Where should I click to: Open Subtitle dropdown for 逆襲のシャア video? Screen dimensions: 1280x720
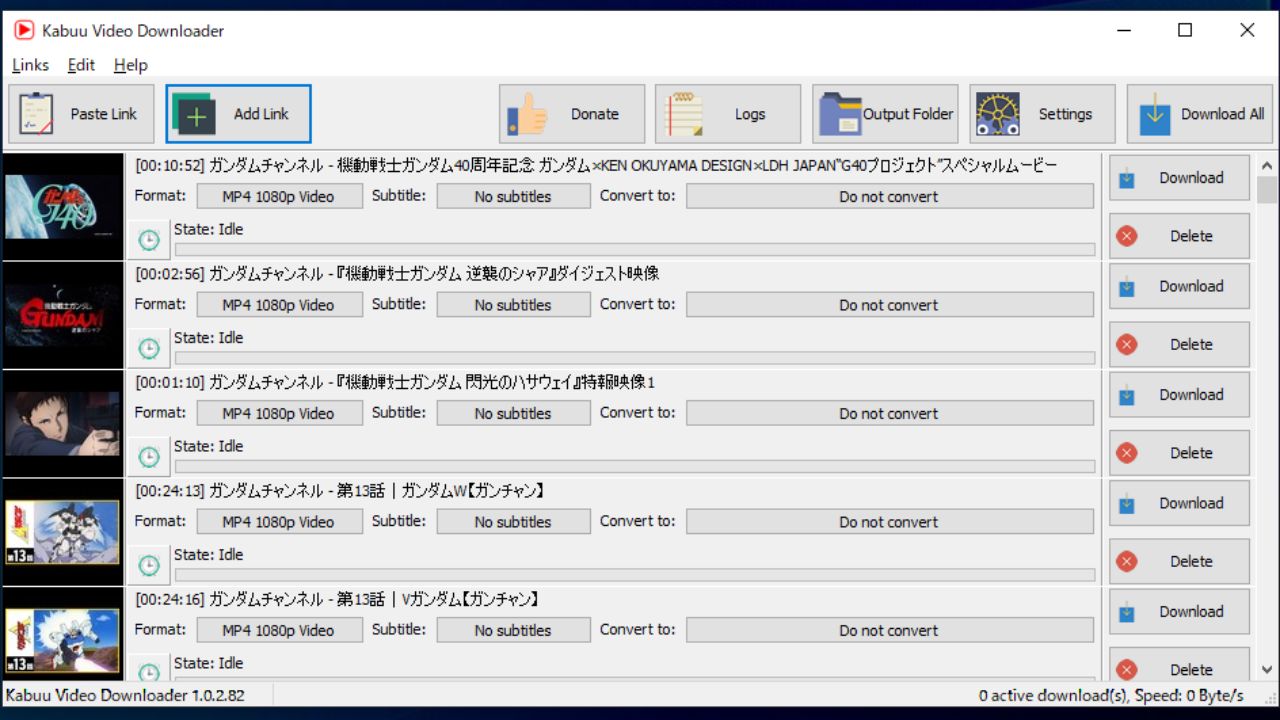513,305
